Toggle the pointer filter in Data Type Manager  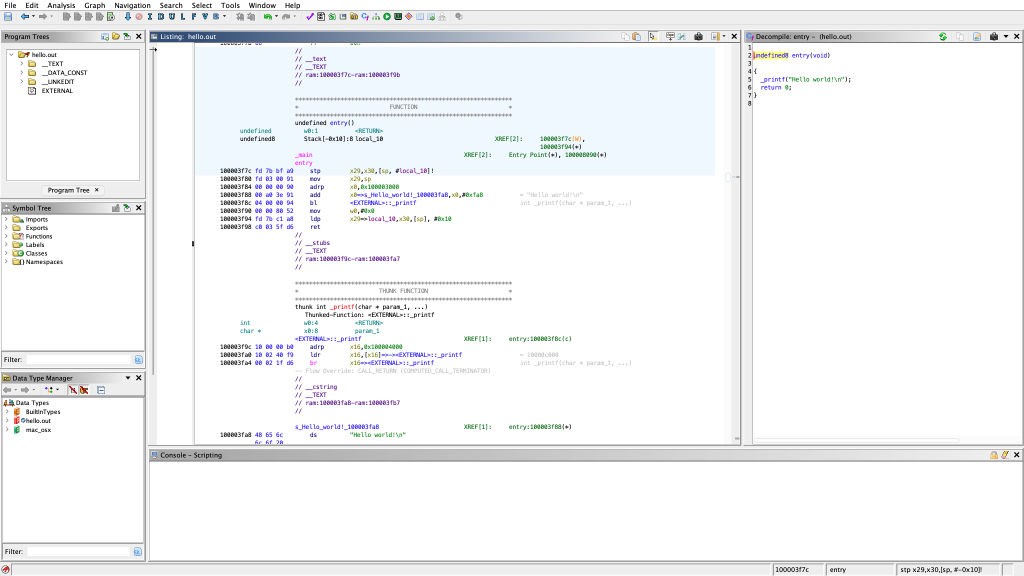[84, 390]
